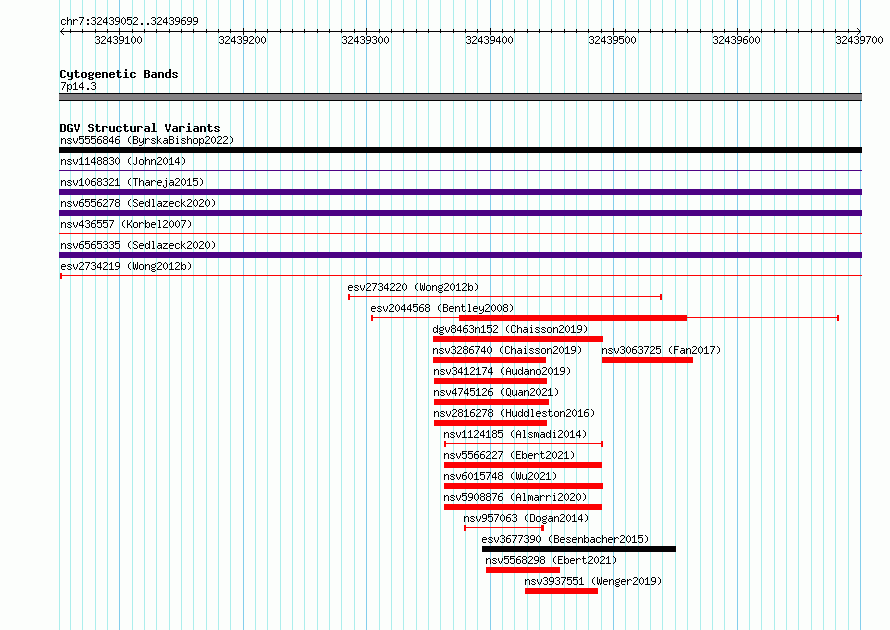Open nsv6556278 (Sedlazeck2020) variant label
The height and width of the screenshot is (630, 890).
click(138, 203)
